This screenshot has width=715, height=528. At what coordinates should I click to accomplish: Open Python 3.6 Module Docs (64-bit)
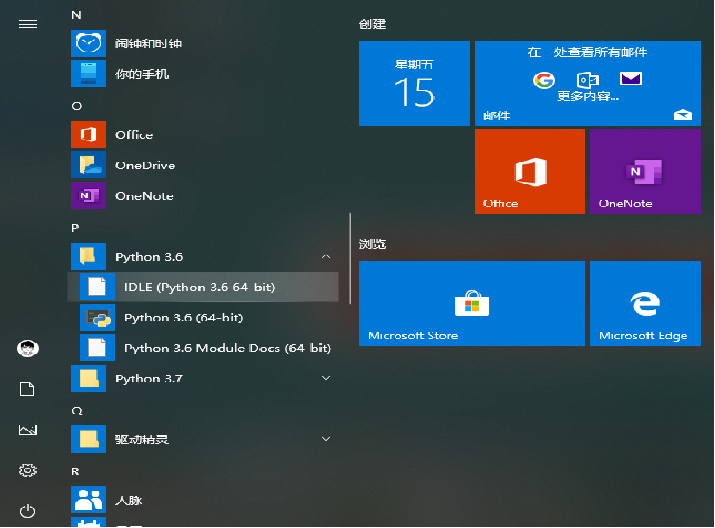point(205,348)
